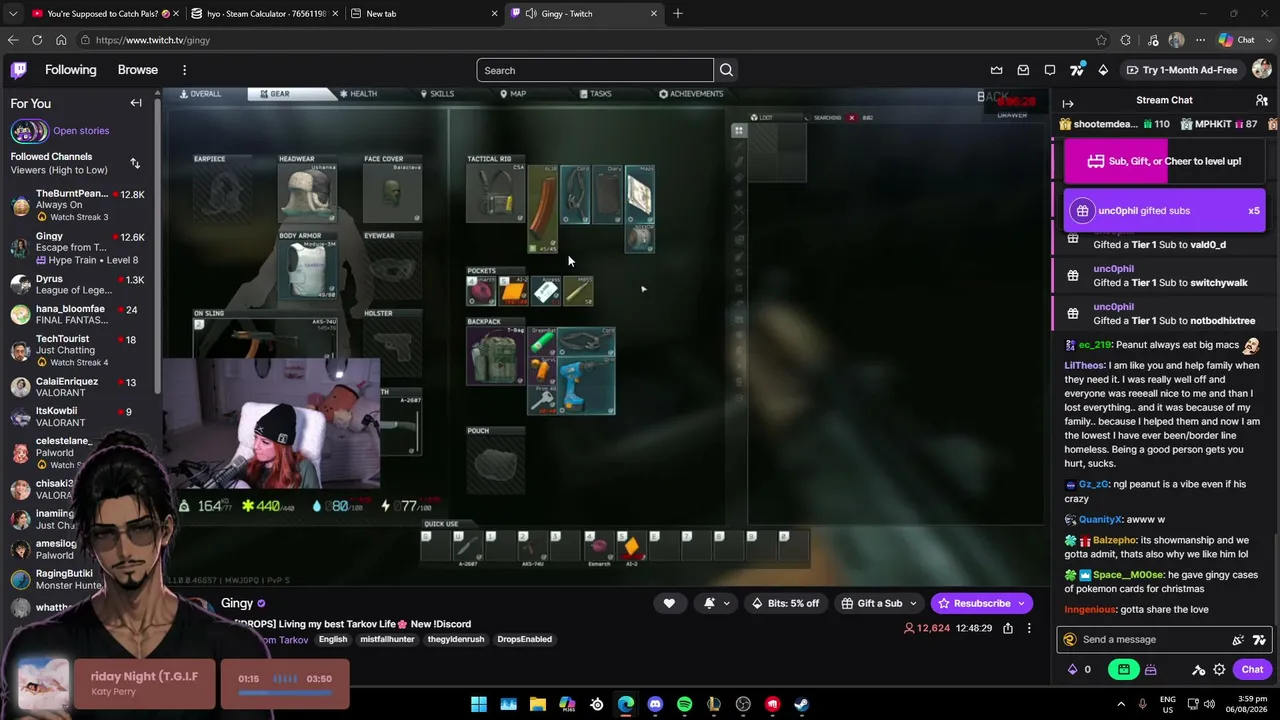1280x720 pixels.
Task: Bookmark page with star icon
Action: [x=1101, y=40]
